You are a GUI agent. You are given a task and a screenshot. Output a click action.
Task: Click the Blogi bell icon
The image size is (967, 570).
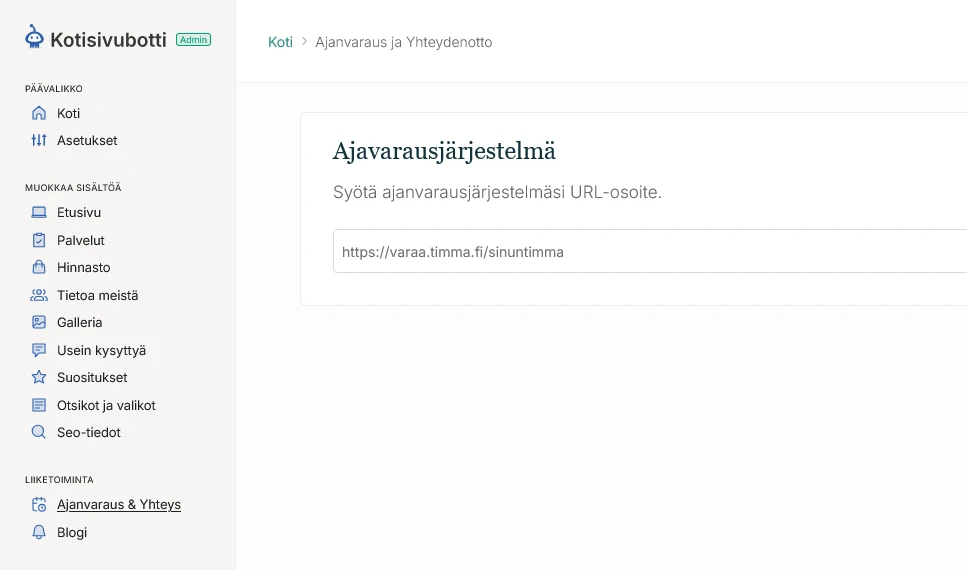click(39, 532)
